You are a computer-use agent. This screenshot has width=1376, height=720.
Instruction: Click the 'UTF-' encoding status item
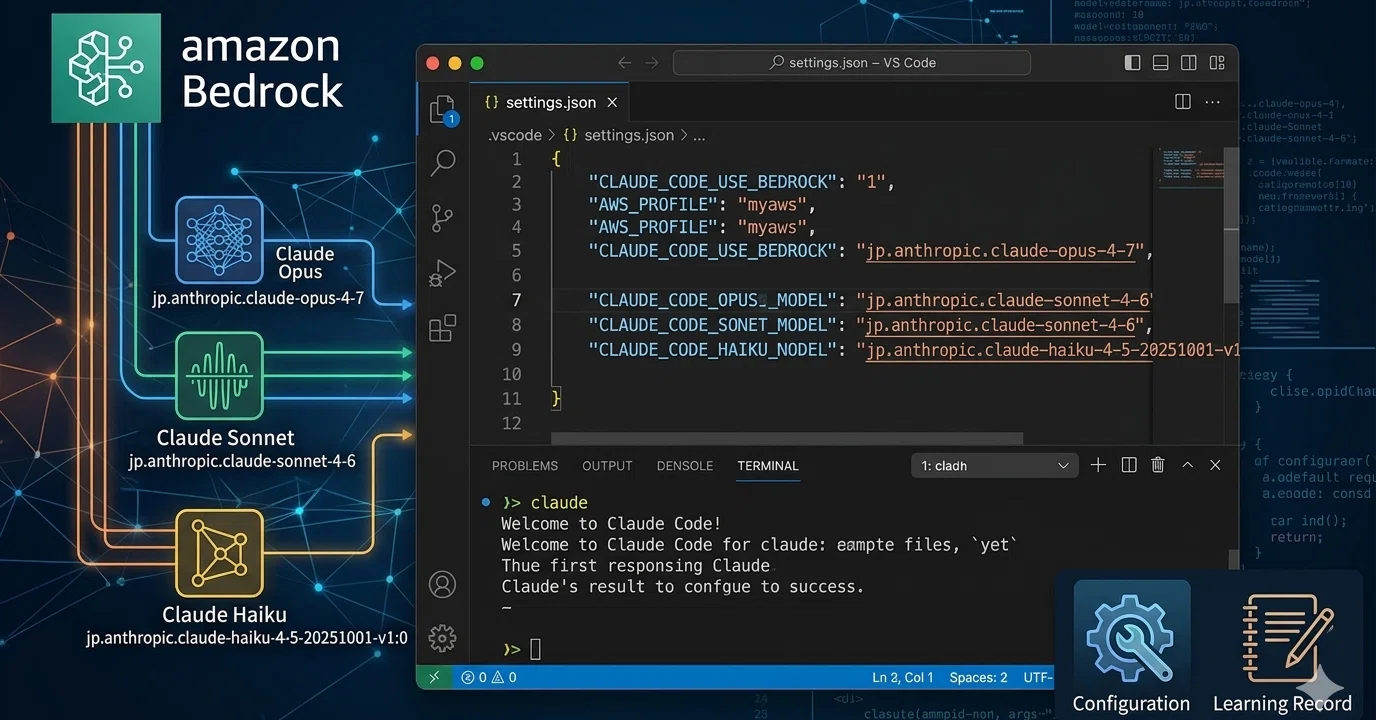pos(1038,677)
